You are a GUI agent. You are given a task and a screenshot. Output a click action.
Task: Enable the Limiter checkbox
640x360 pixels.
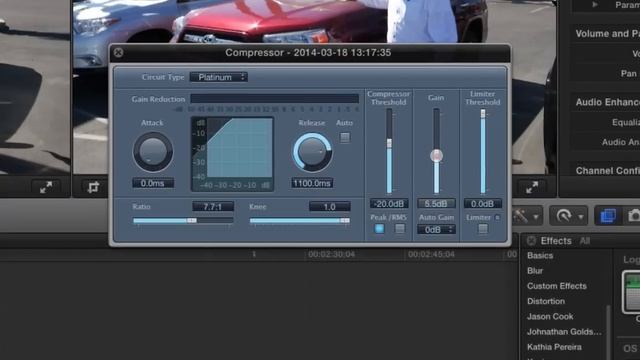[x=483, y=229]
